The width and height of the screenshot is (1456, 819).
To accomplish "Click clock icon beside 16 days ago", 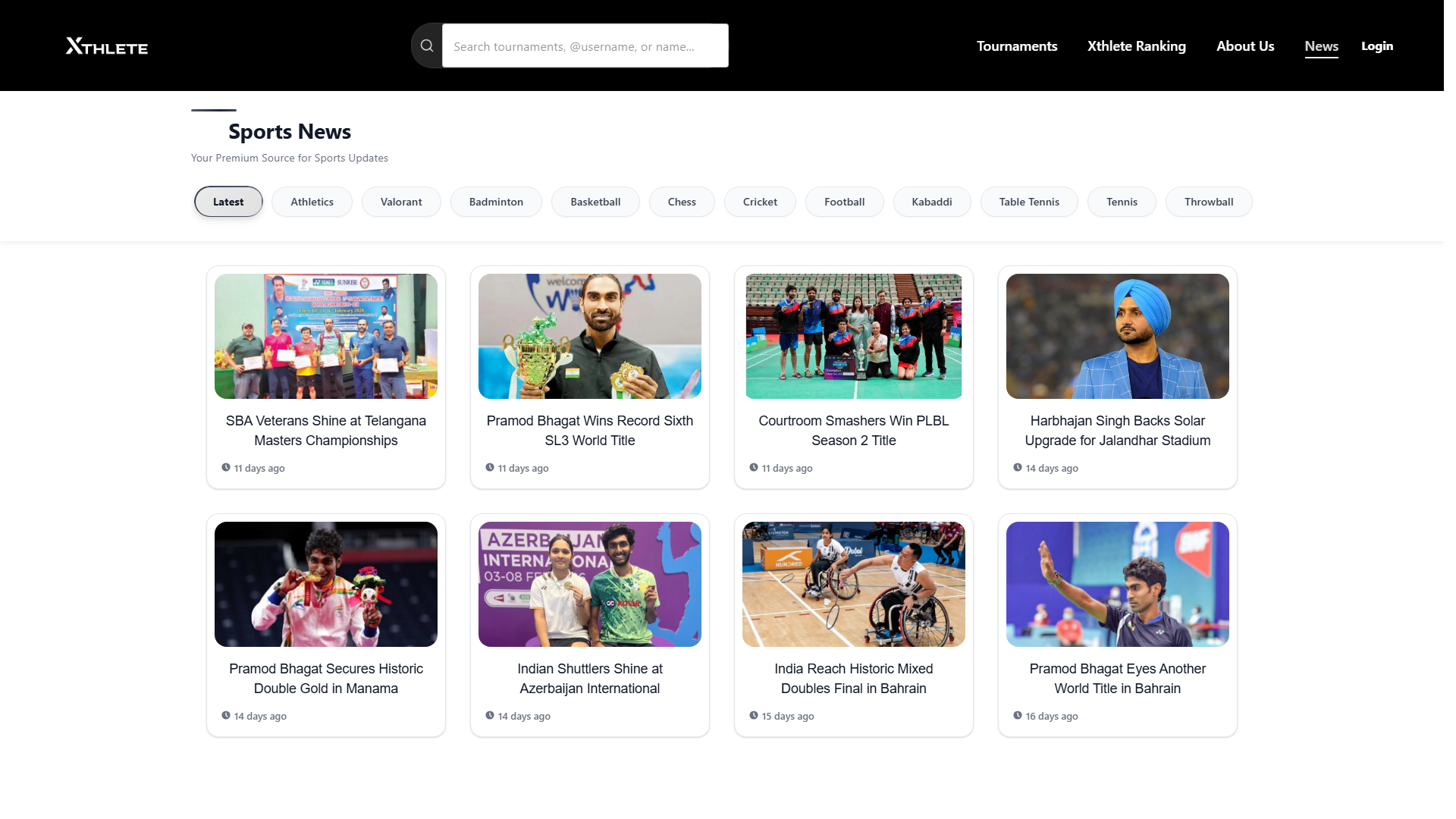I will 1018,715.
